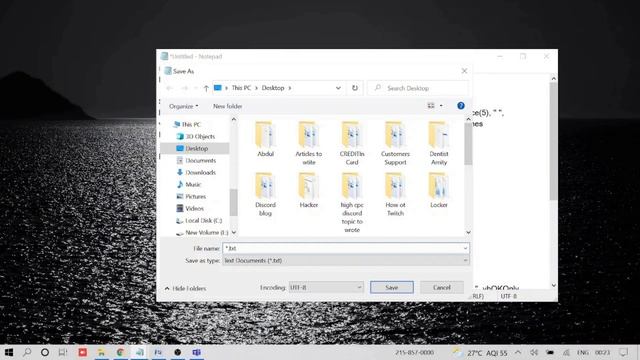
Task: Go up one folder level with up arrow
Action: (206, 88)
